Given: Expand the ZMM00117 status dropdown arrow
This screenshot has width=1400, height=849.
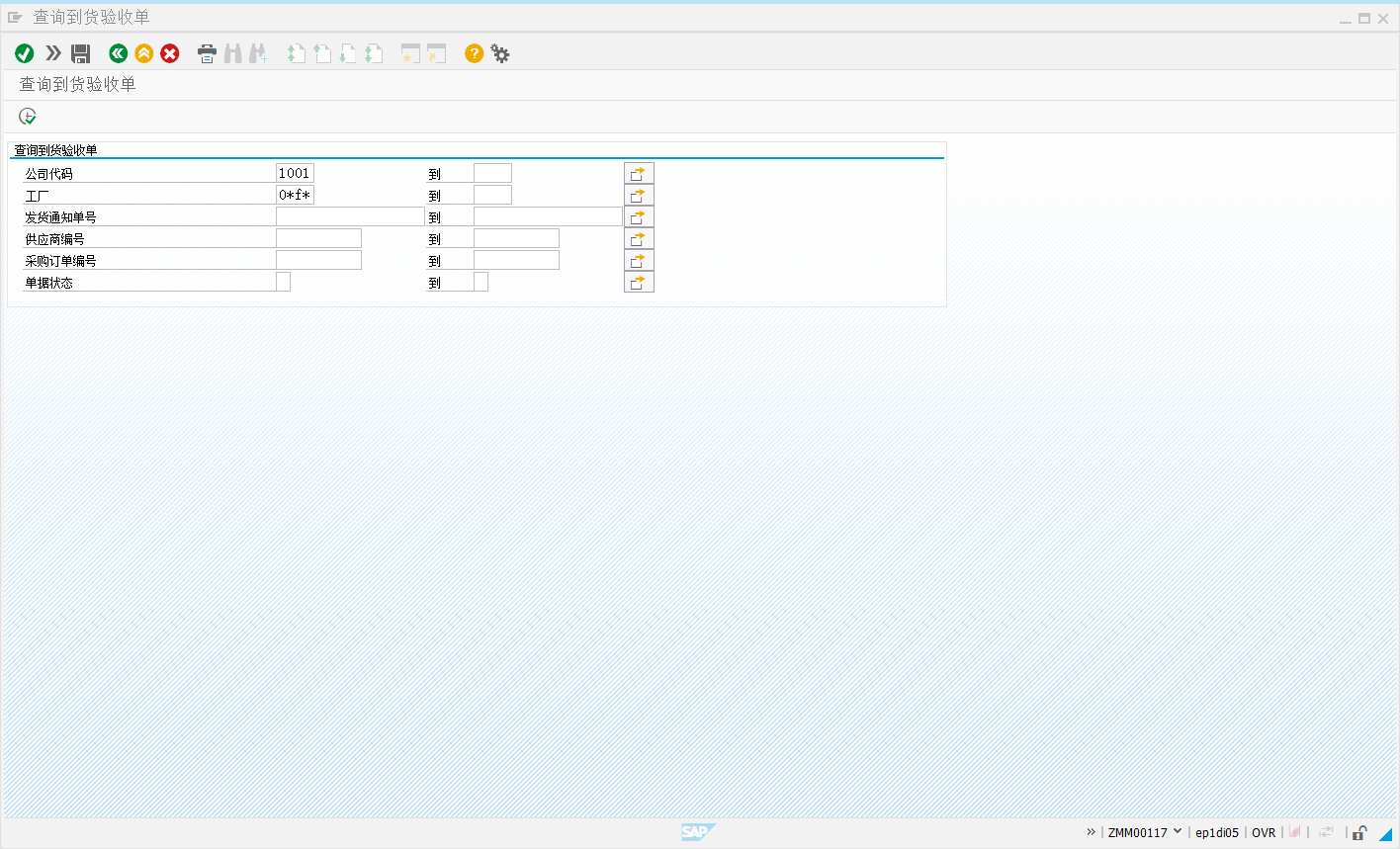Looking at the screenshot, I should 1178,832.
